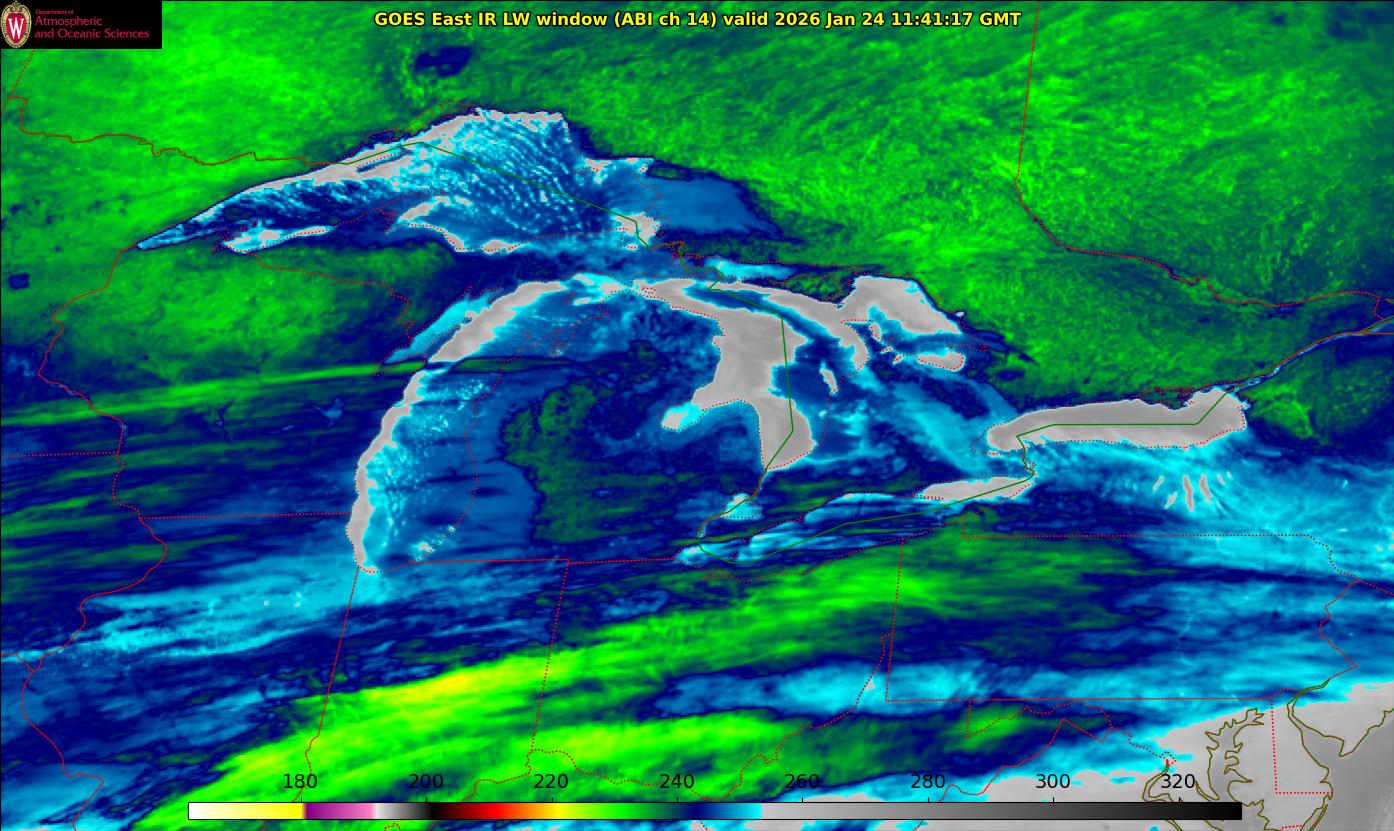The width and height of the screenshot is (1394, 831).
Task: Click the 260 value on the colorbar
Action: tap(802, 782)
